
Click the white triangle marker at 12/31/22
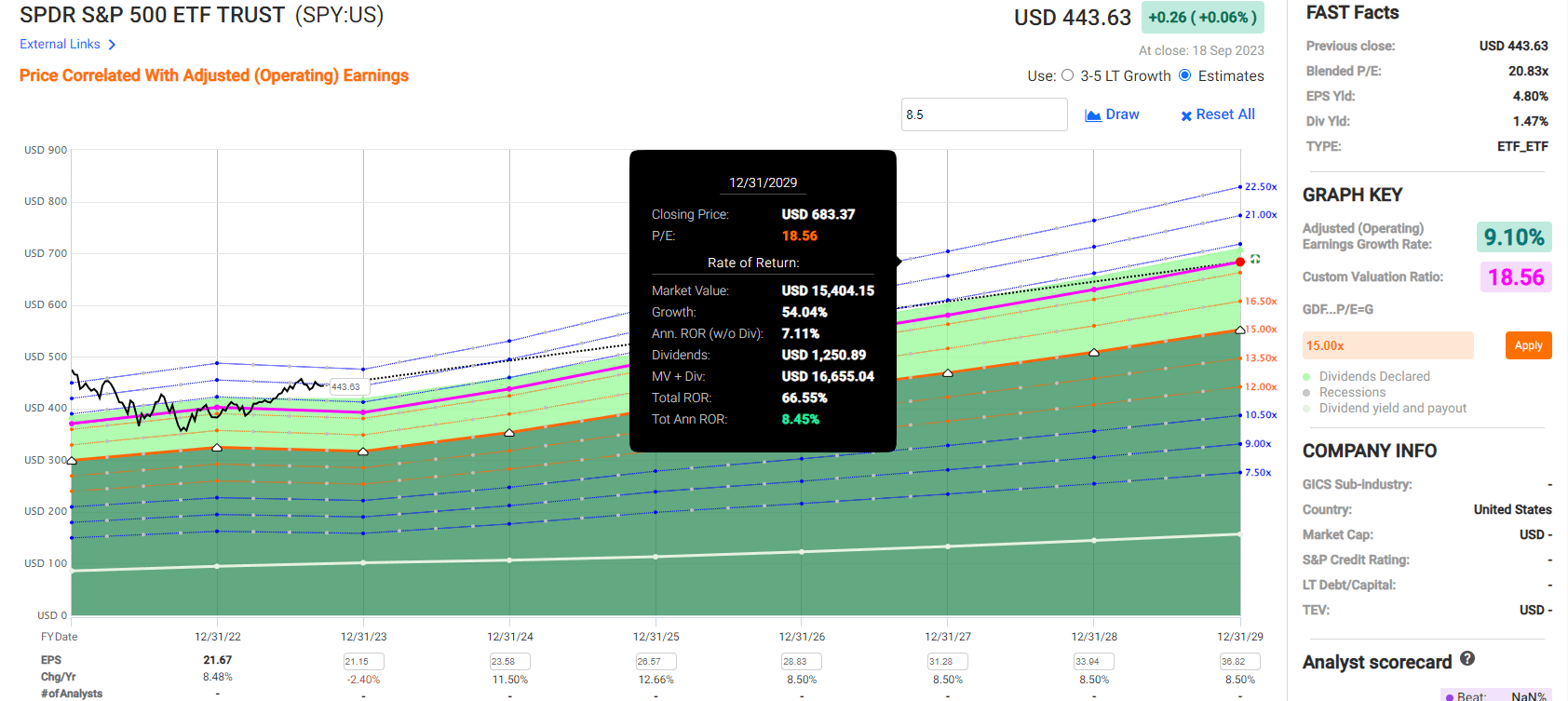[x=217, y=448]
